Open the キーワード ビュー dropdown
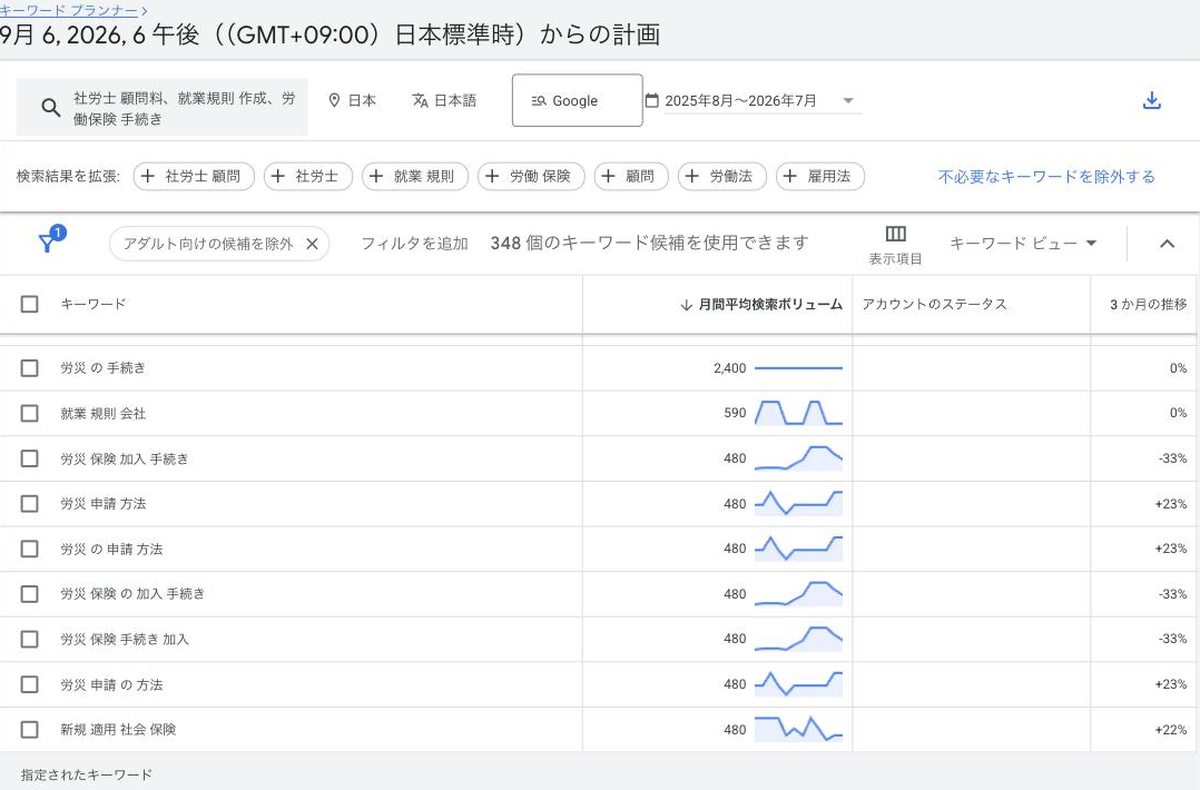 click(1023, 243)
